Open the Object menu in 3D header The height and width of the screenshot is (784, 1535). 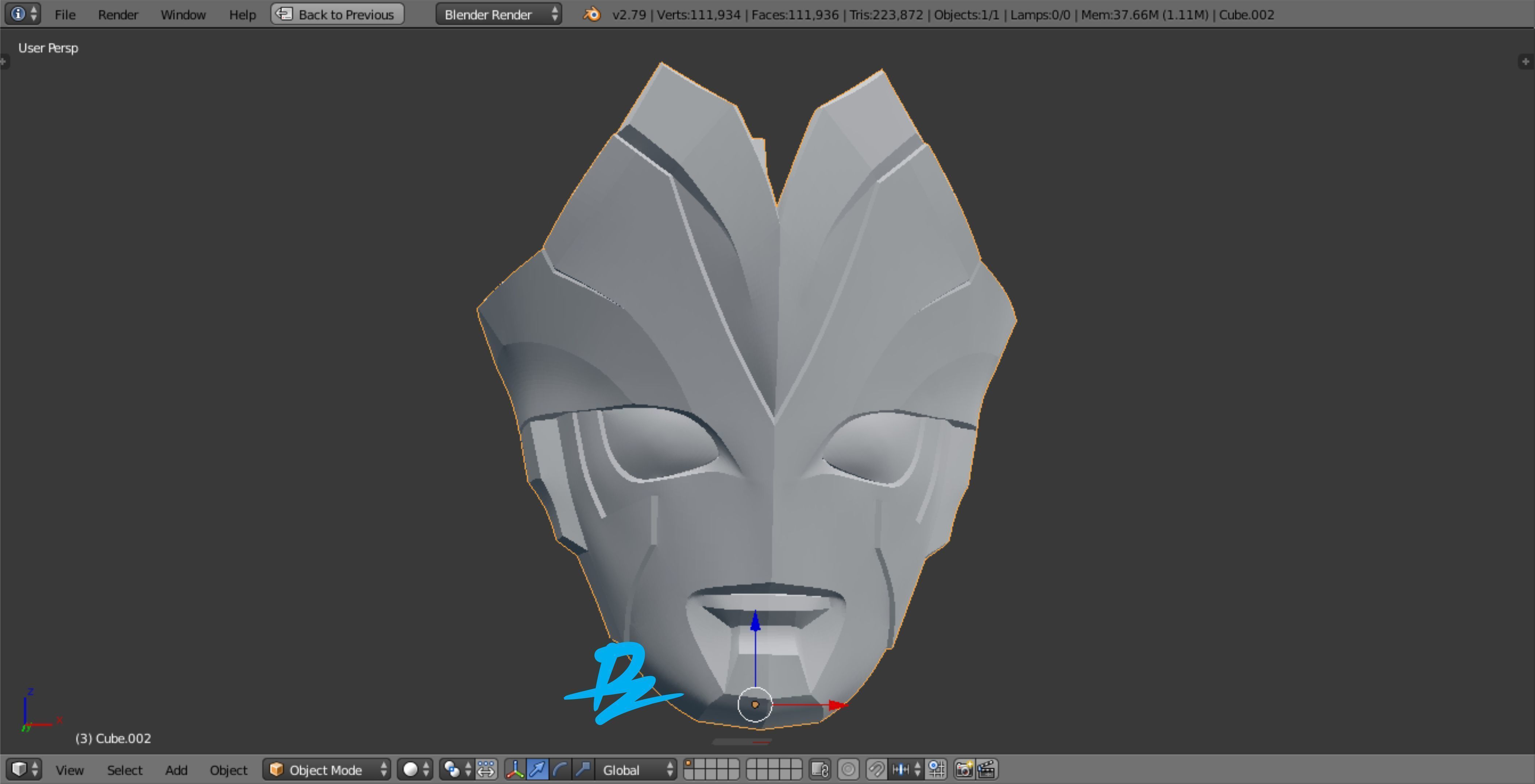(x=228, y=770)
